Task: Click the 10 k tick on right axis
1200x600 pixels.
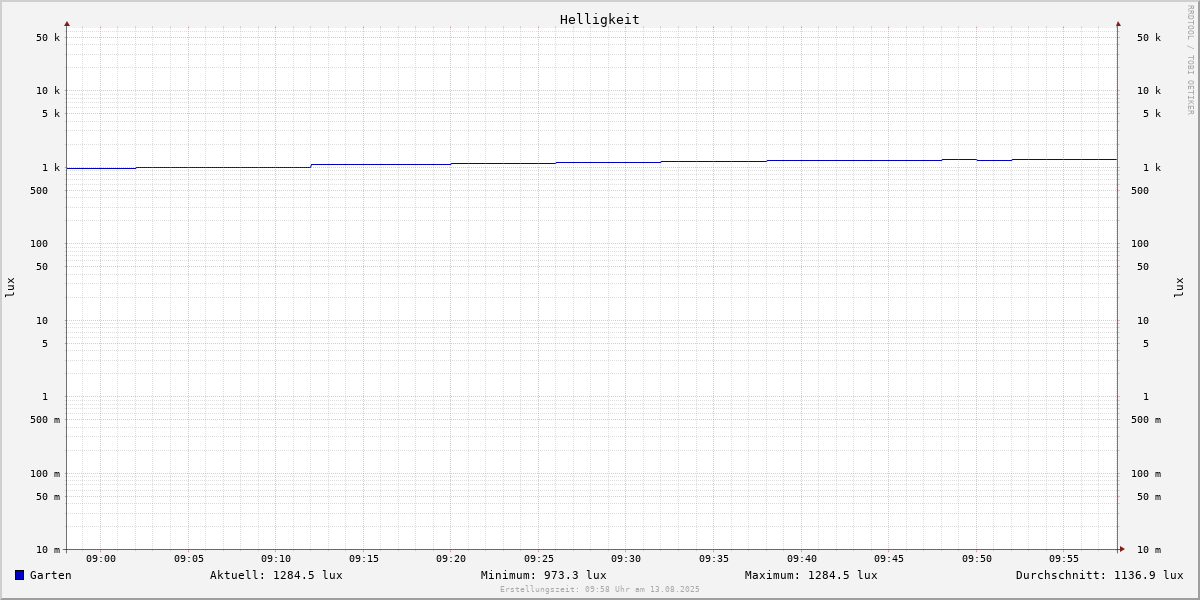Action: pyautogui.click(x=1149, y=91)
